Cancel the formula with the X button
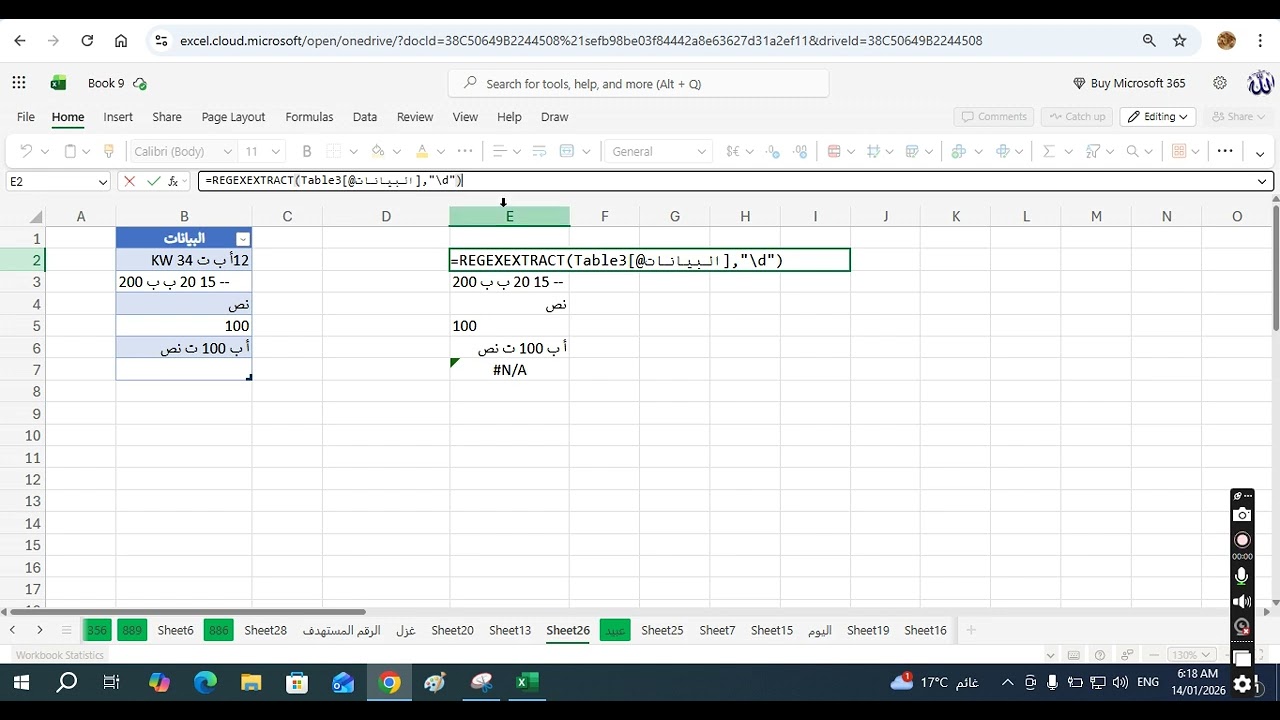Viewport: 1280px width, 720px height. pyautogui.click(x=129, y=181)
